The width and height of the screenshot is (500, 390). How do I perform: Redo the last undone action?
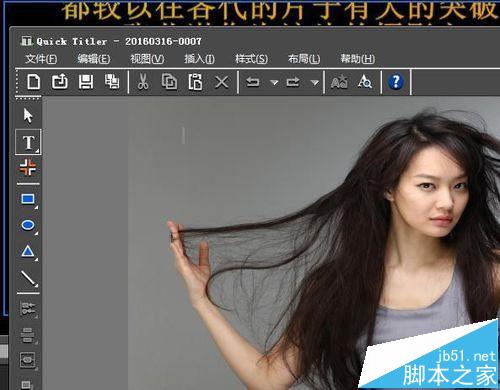point(293,82)
